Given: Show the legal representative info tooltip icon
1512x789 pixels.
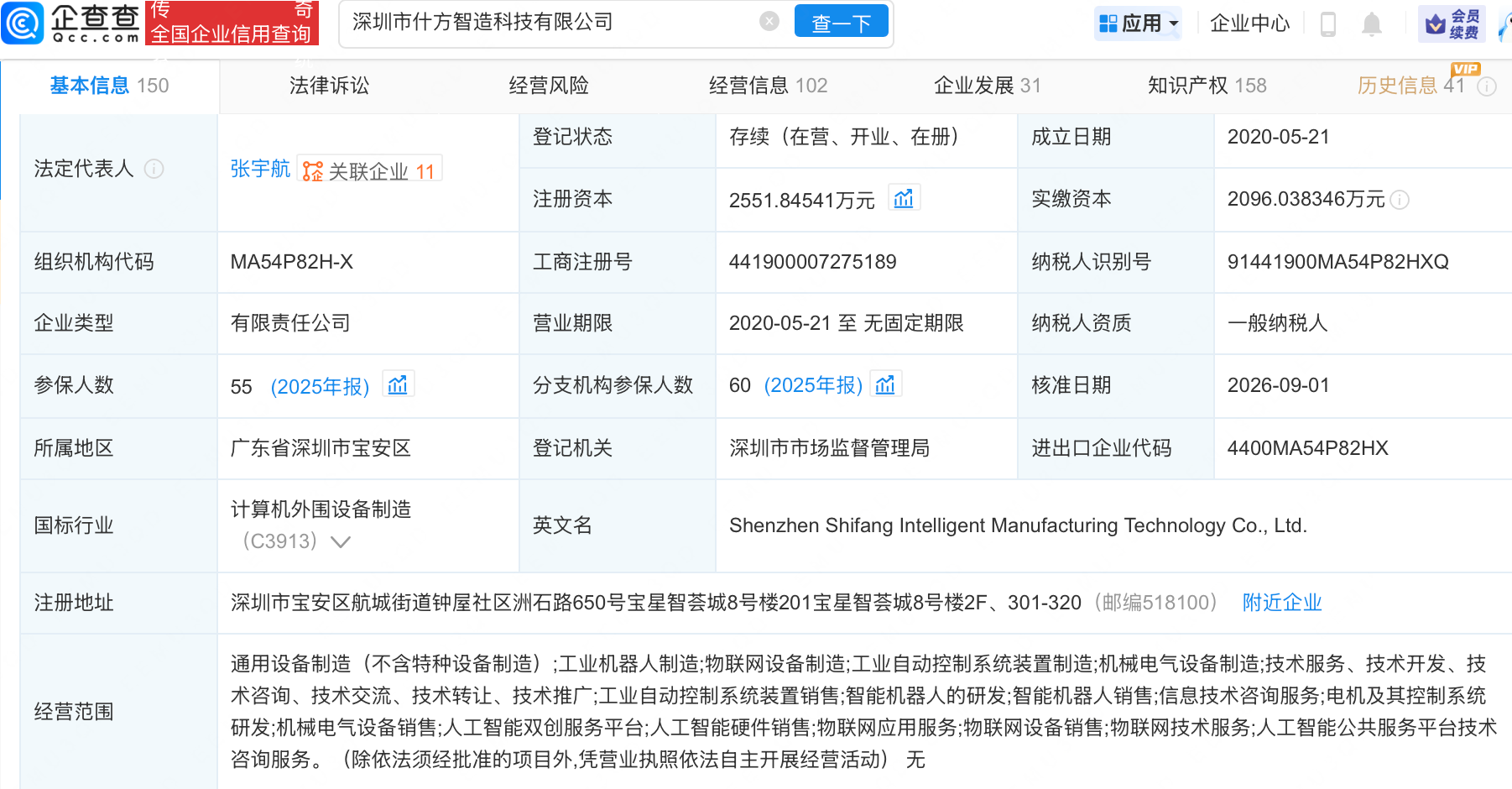Looking at the screenshot, I should pos(154,169).
